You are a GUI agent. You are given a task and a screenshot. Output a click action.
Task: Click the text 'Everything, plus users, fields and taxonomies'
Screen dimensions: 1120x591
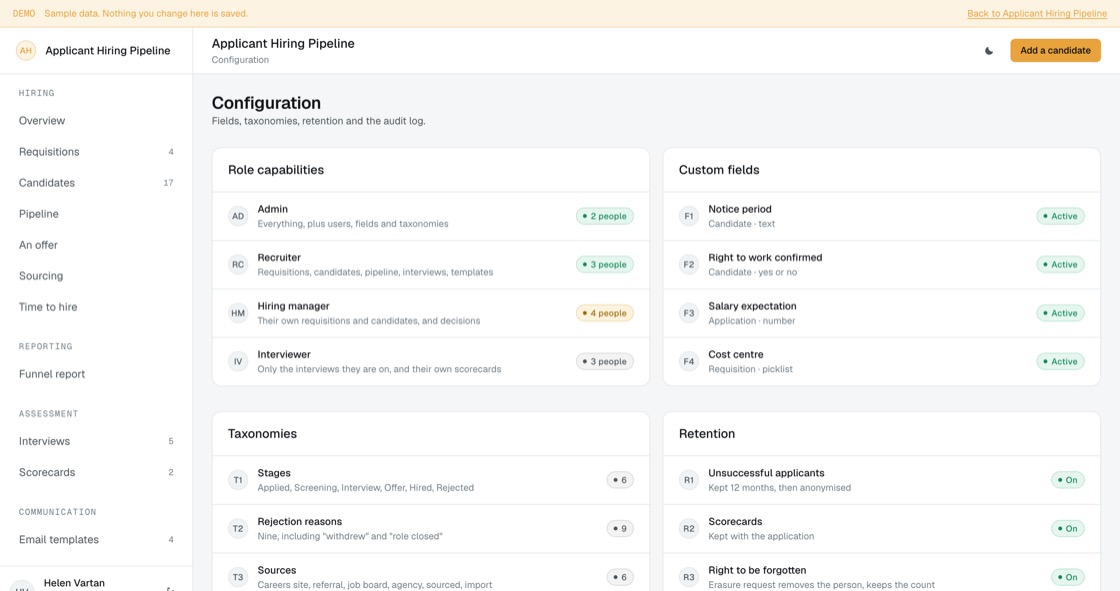[x=353, y=224]
